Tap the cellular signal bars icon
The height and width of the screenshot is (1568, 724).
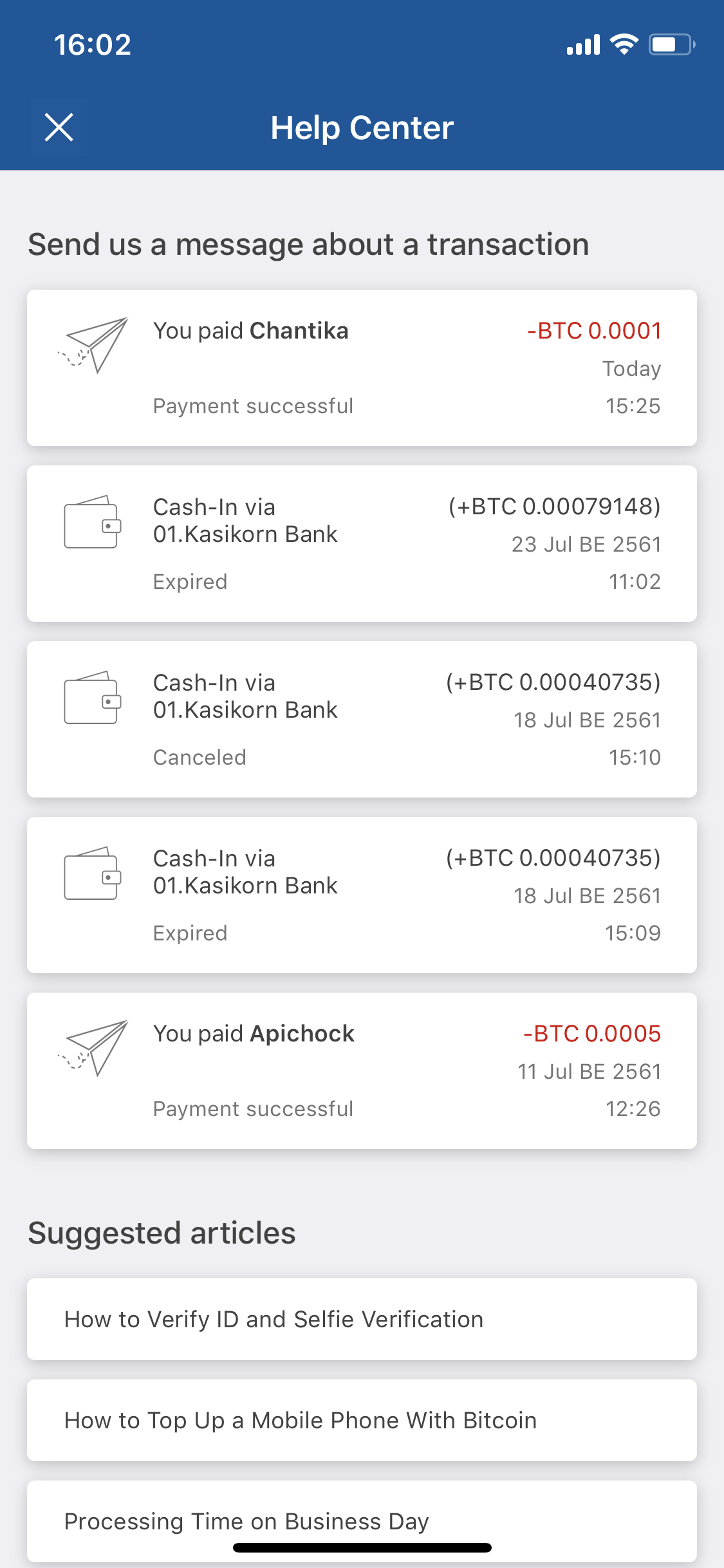click(x=583, y=44)
